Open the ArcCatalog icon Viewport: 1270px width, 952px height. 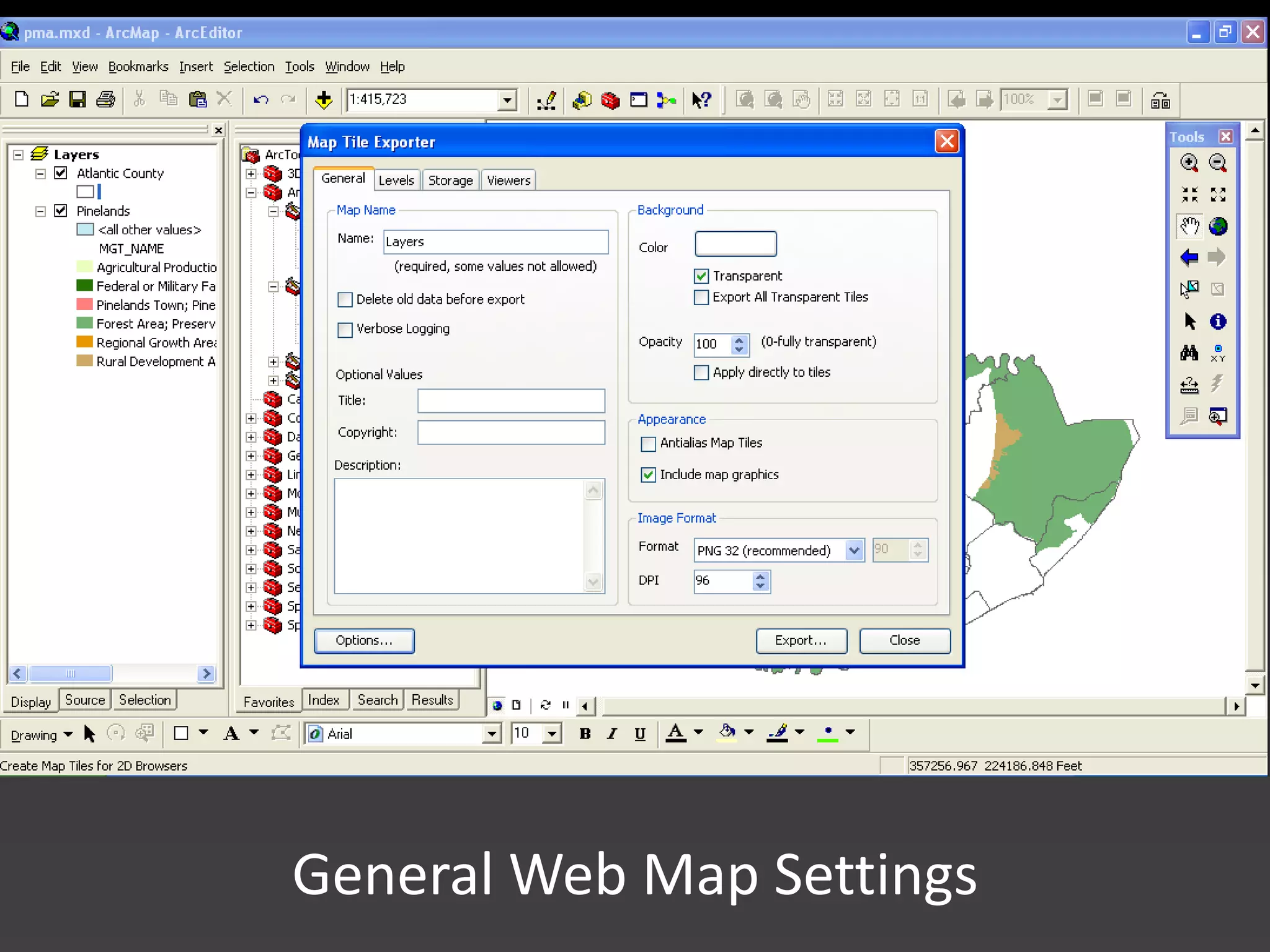tap(582, 100)
